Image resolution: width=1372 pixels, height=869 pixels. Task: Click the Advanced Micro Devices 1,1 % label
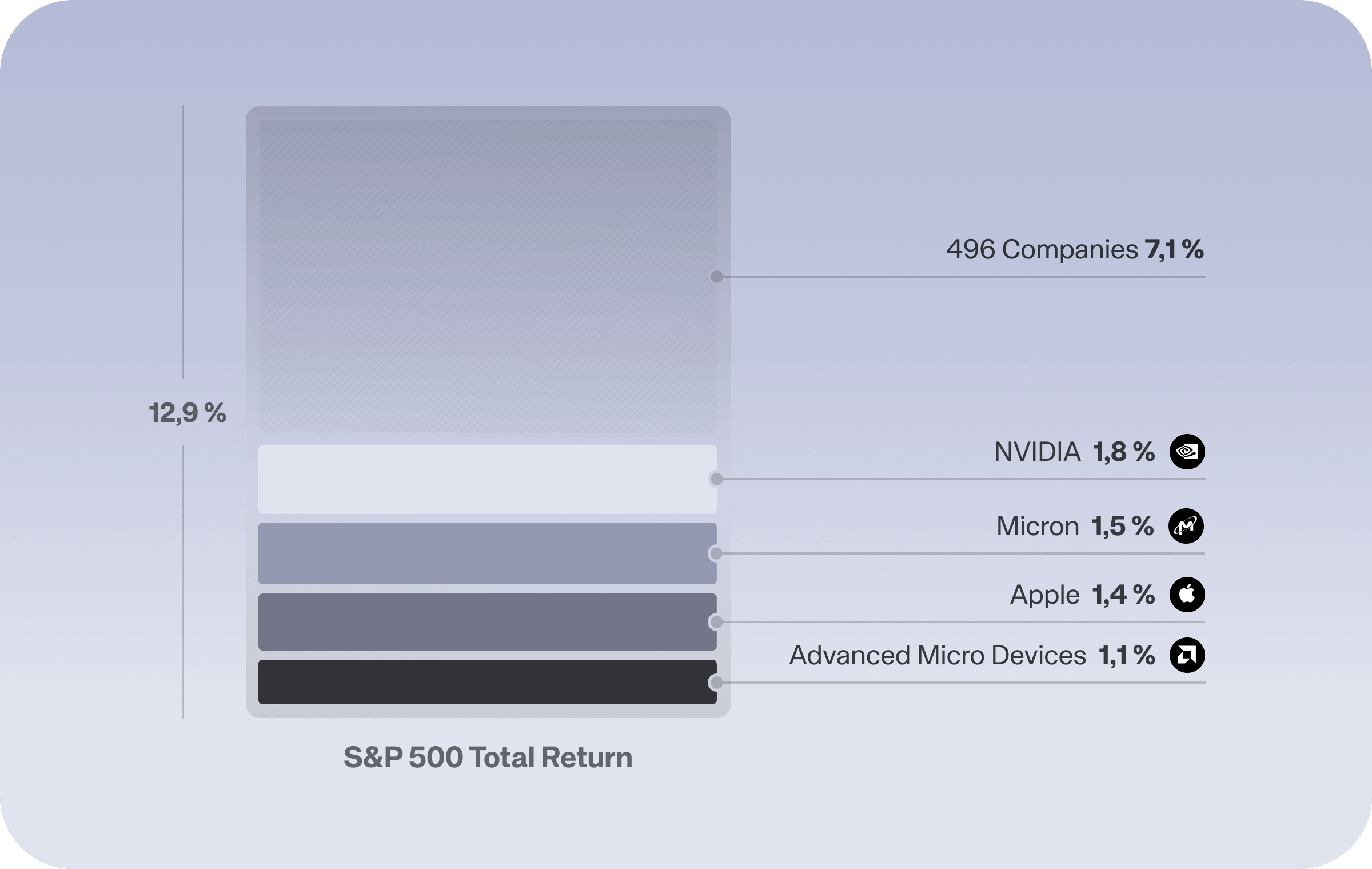tap(972, 655)
